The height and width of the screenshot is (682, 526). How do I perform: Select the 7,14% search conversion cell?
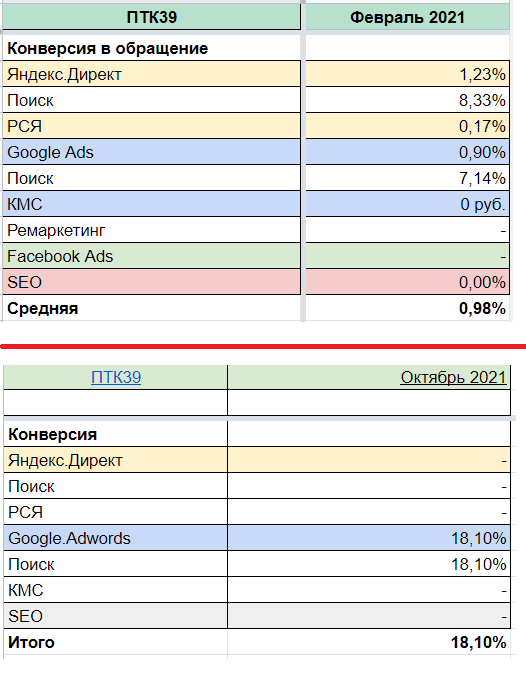408,178
